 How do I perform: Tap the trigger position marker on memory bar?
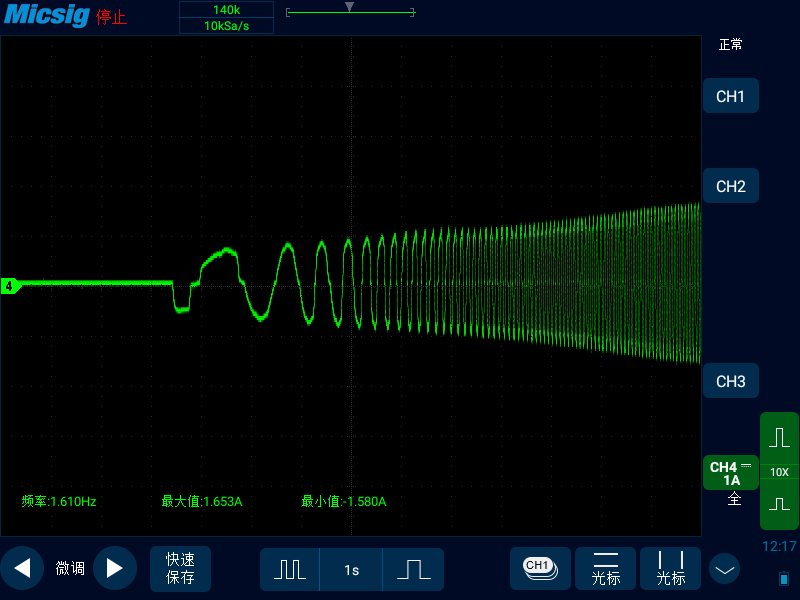(x=349, y=7)
